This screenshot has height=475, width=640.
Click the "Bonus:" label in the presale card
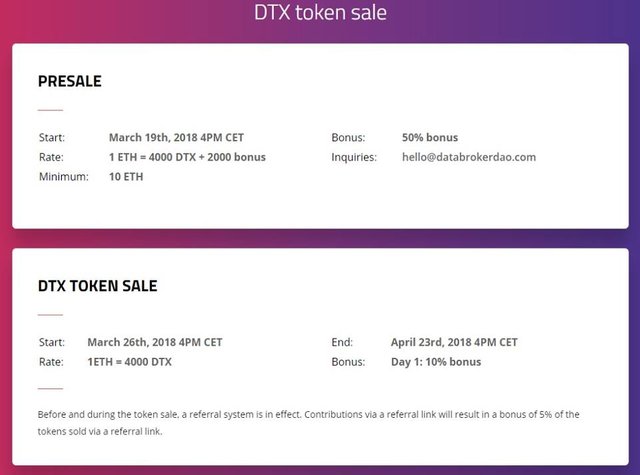click(348, 137)
